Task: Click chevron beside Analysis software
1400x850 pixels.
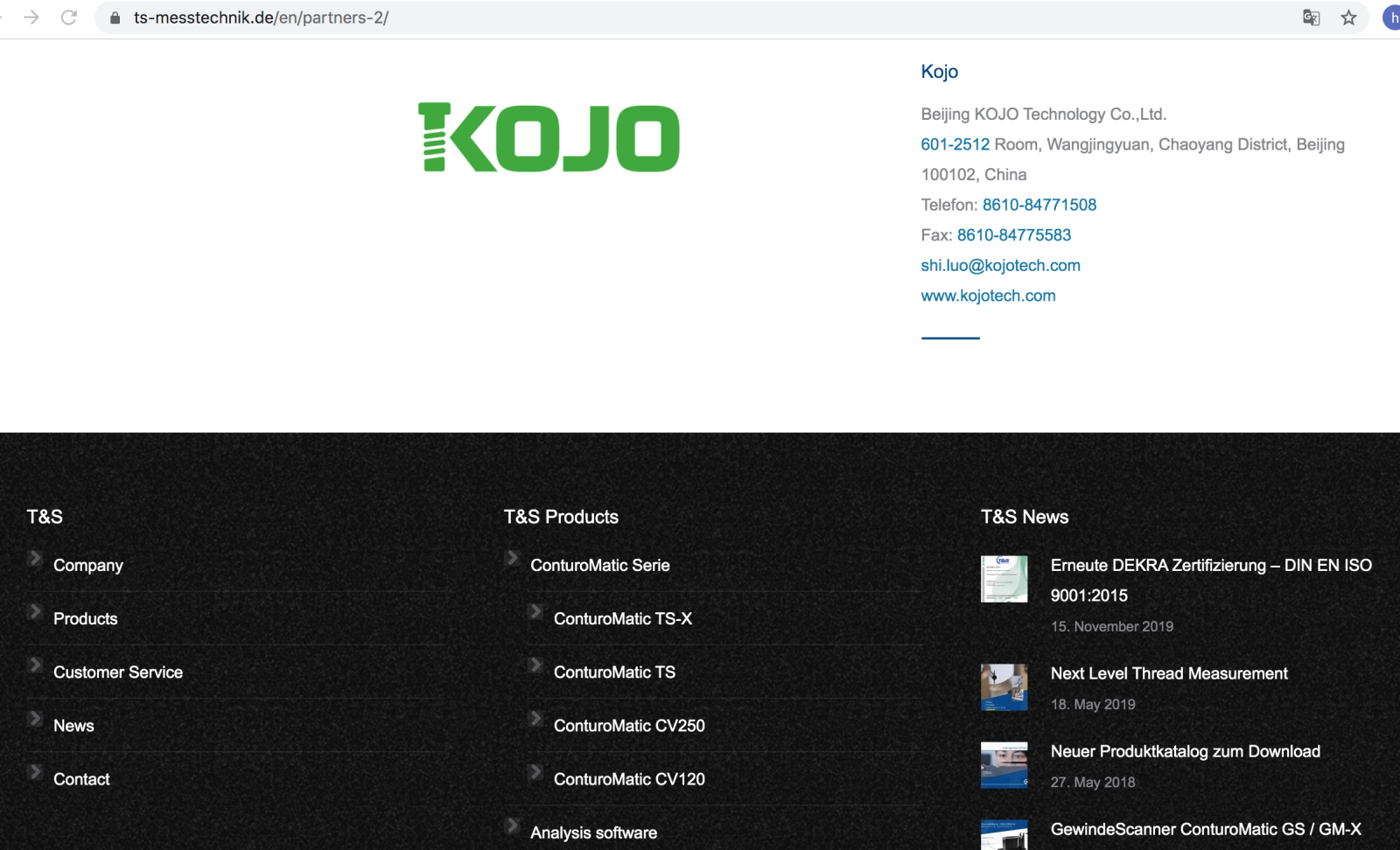Action: point(513,825)
